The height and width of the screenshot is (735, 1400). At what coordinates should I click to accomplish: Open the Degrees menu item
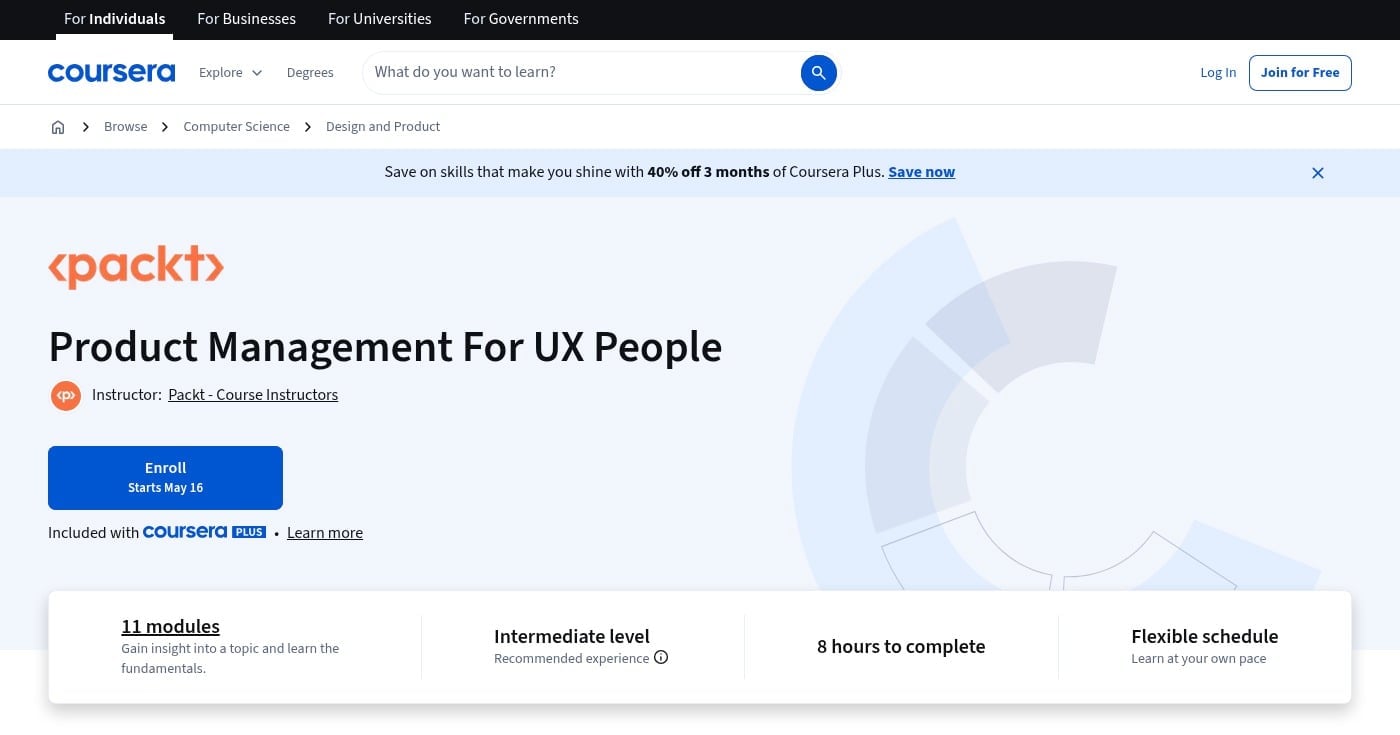(x=310, y=72)
